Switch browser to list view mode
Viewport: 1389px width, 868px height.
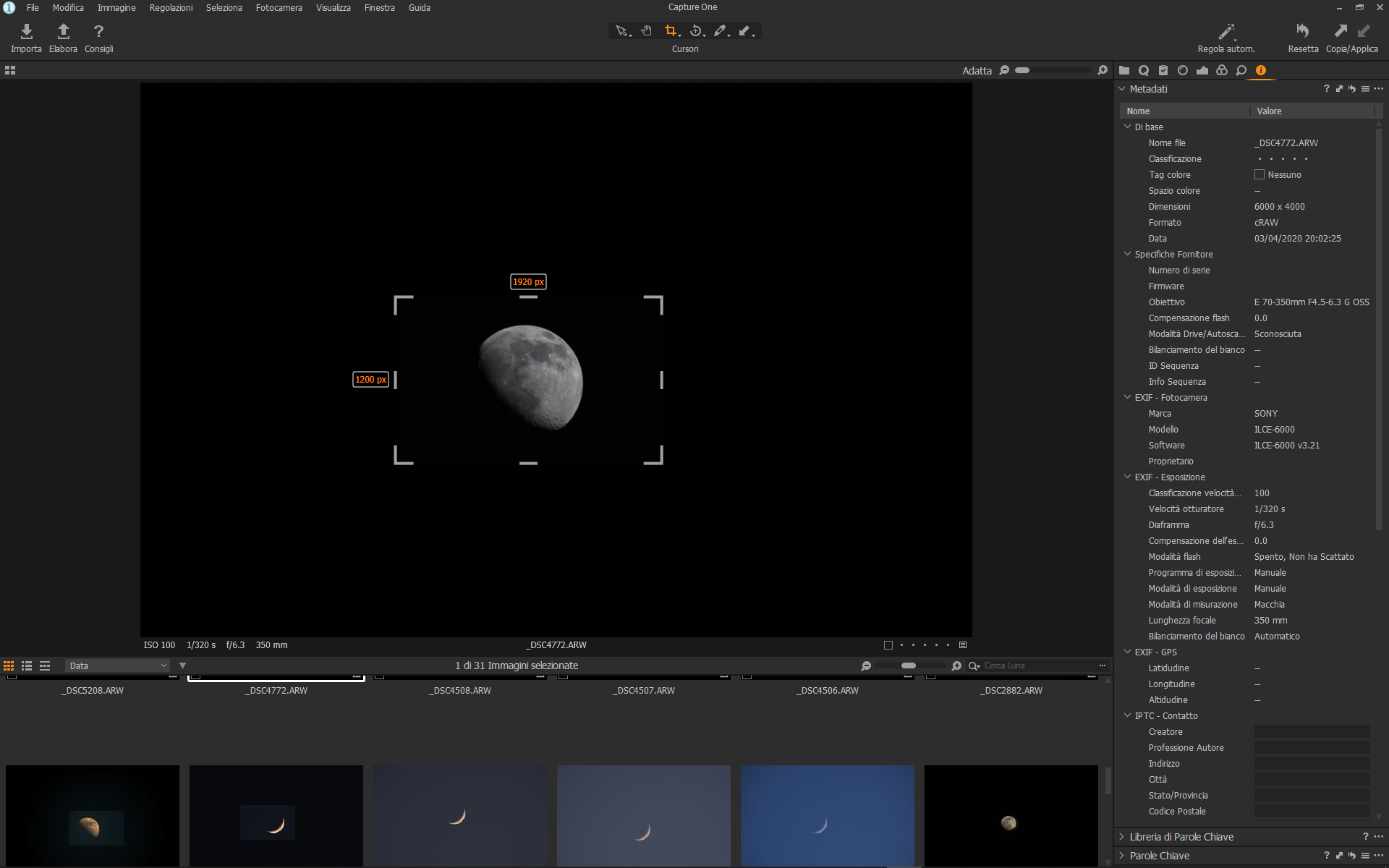27,665
